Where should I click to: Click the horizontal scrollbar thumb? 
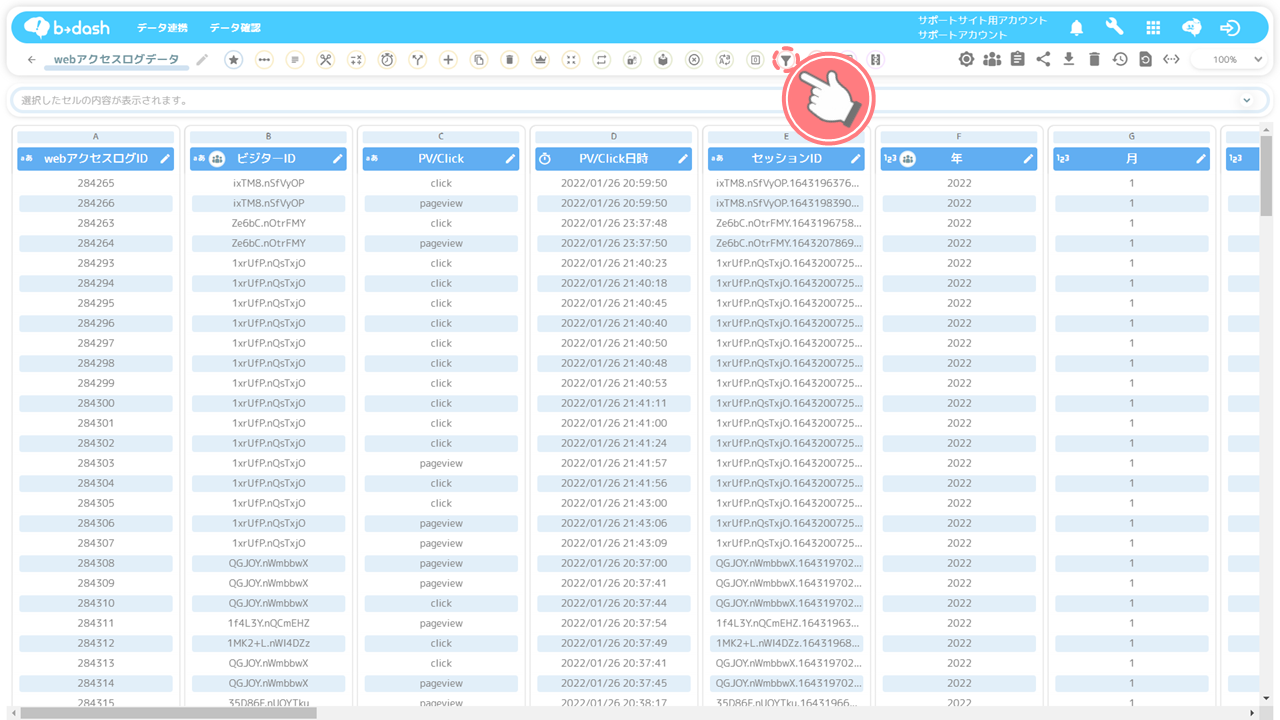pos(168,713)
